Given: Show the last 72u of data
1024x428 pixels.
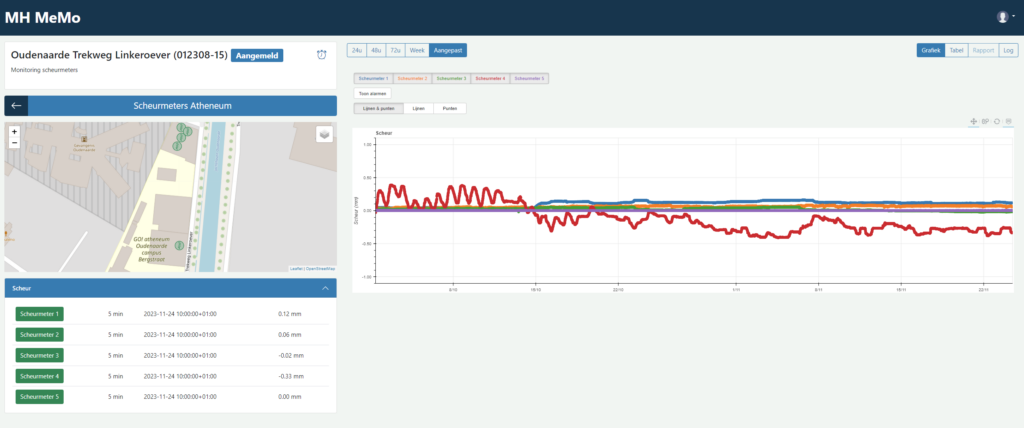Looking at the screenshot, I should (x=395, y=50).
